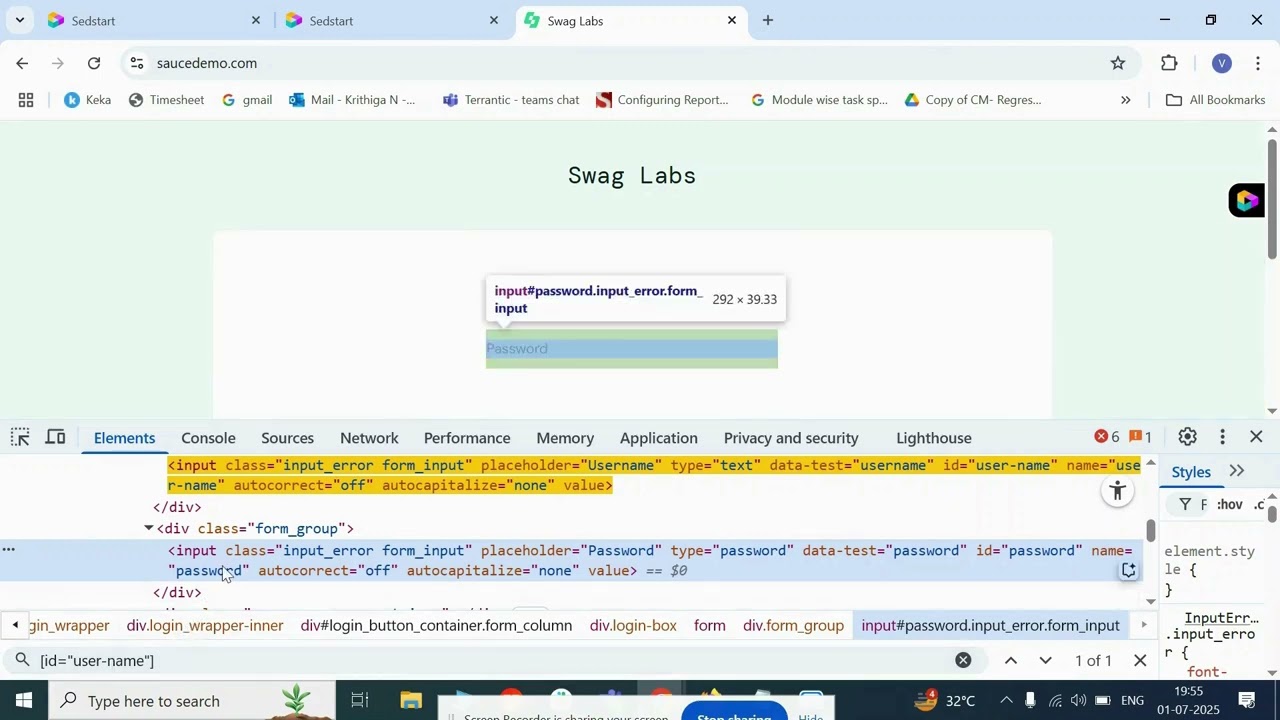Image resolution: width=1280 pixels, height=720 pixels.
Task: Switch to the Console tab
Action: [208, 438]
